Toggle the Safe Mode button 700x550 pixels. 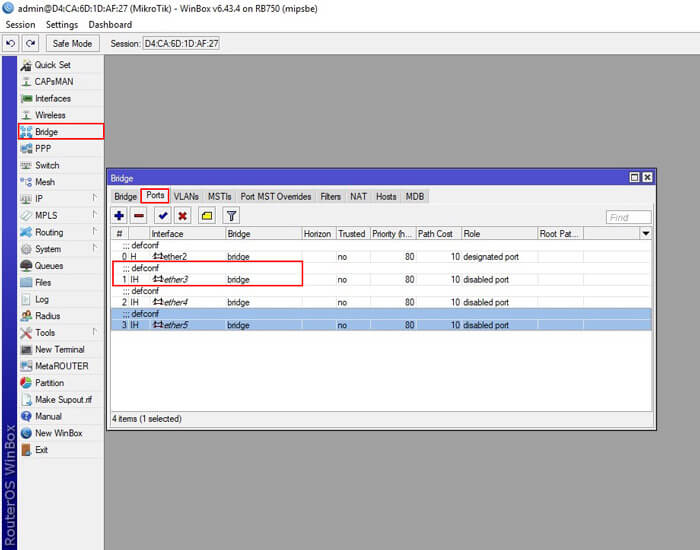point(72,43)
